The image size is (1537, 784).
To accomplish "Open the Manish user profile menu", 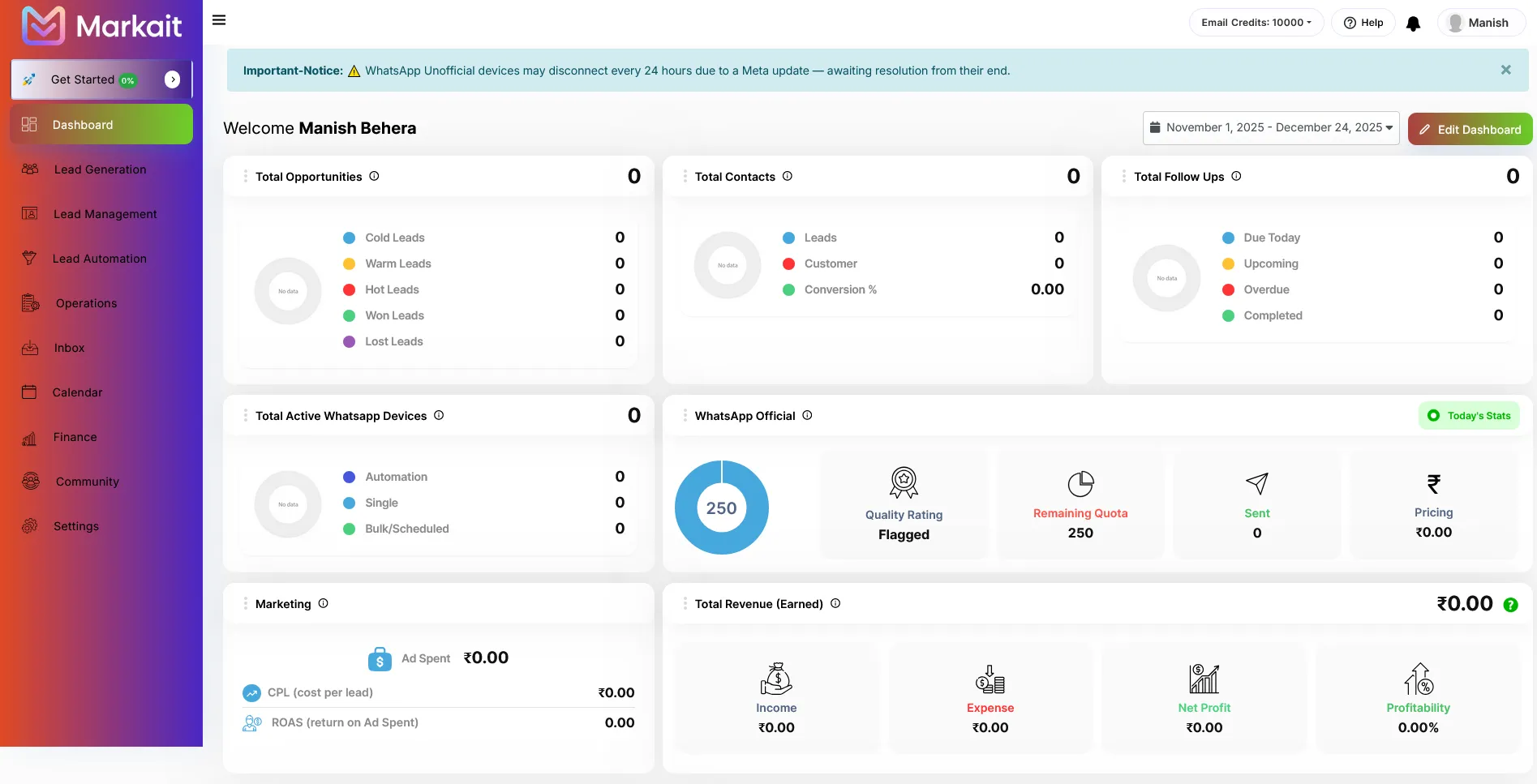I will [x=1480, y=23].
